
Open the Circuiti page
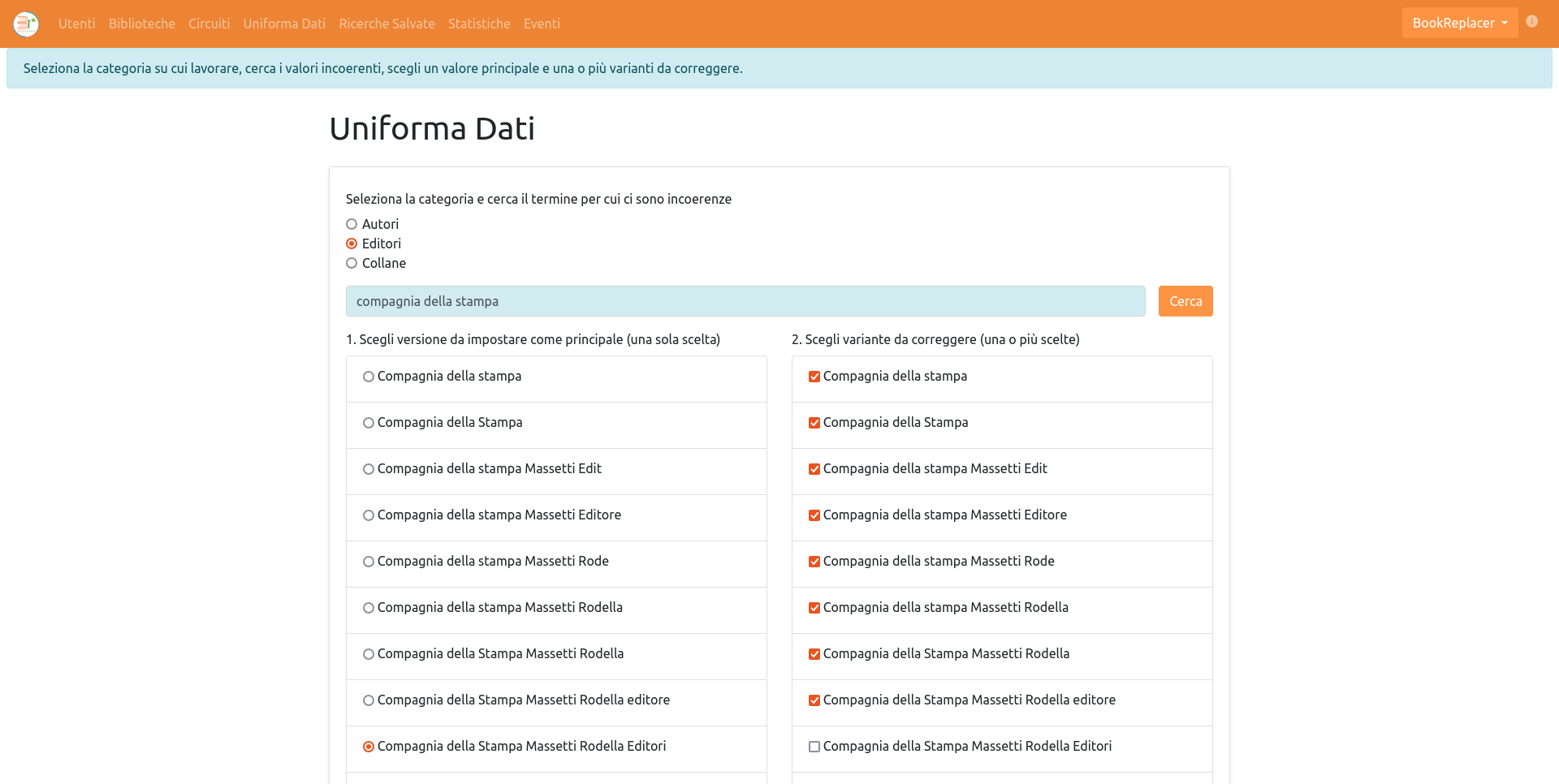point(209,24)
